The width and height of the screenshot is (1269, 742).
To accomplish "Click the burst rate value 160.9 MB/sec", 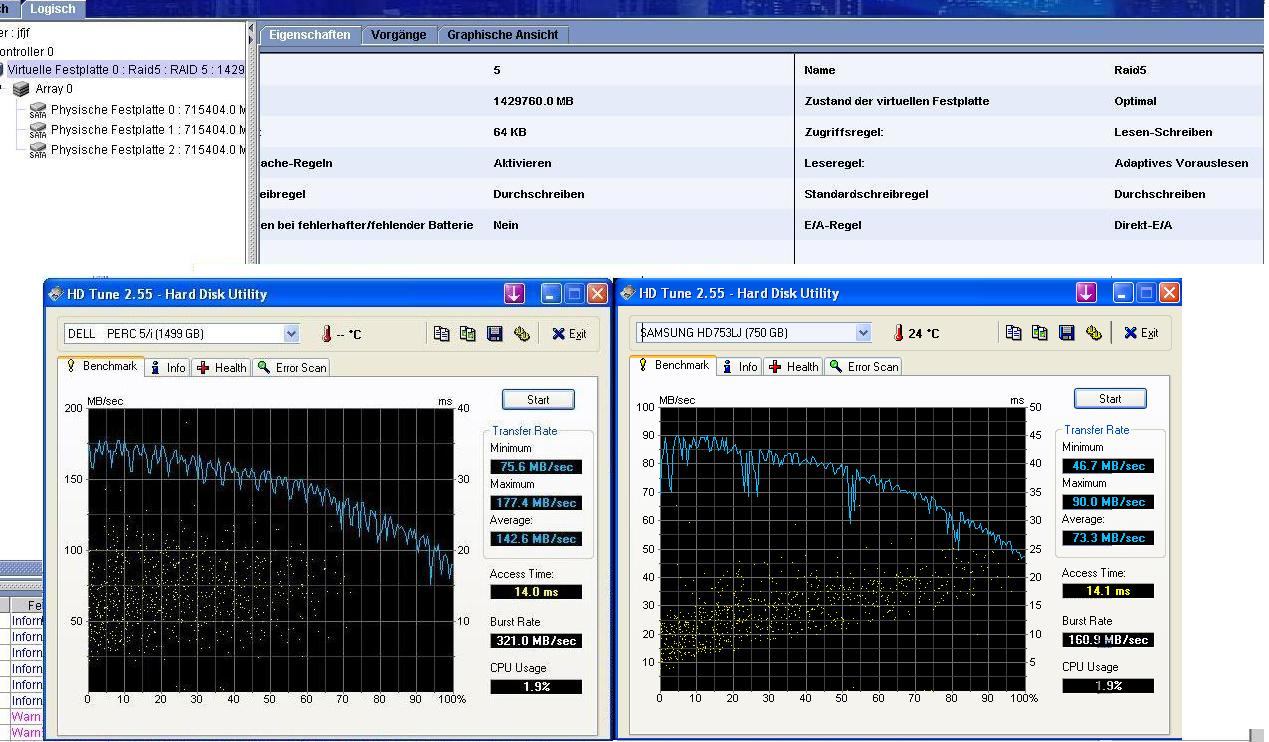I will (1108, 640).
